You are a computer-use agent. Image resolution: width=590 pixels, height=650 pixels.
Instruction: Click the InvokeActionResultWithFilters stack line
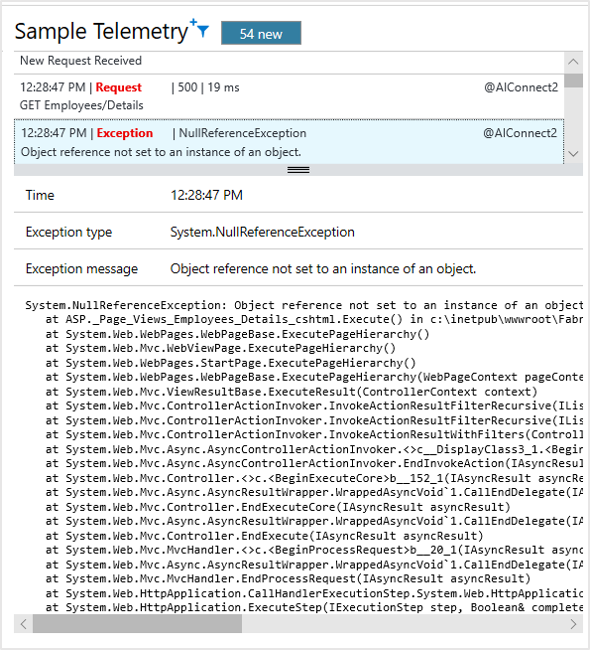(314, 435)
